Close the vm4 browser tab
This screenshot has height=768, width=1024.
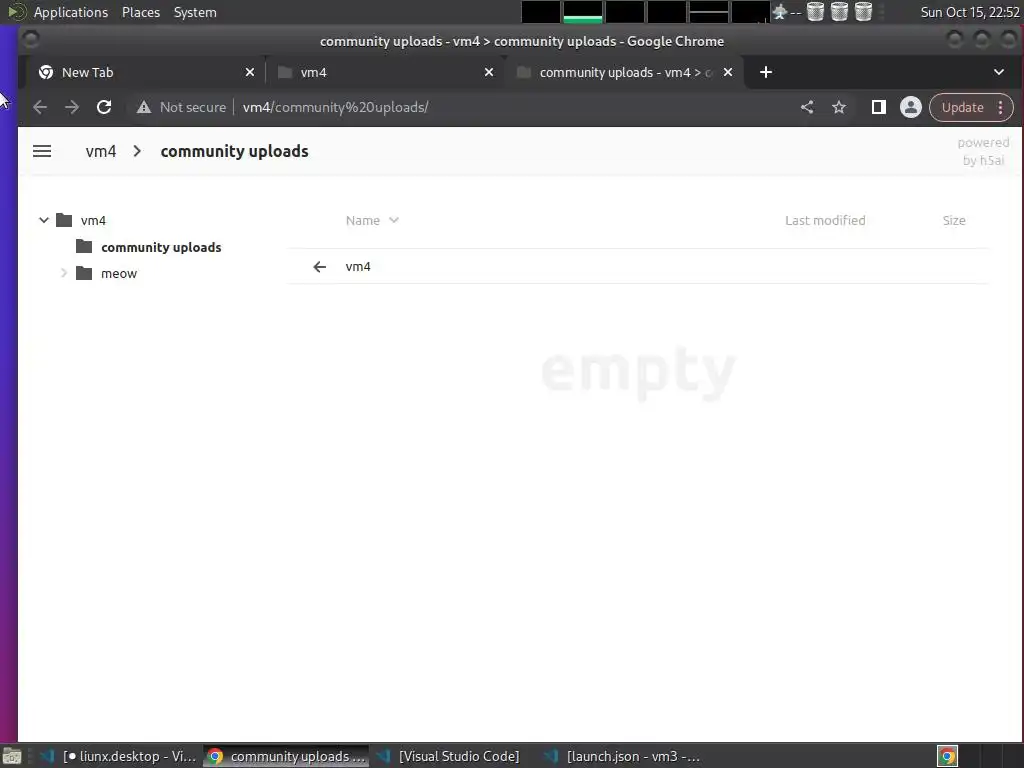tap(488, 72)
